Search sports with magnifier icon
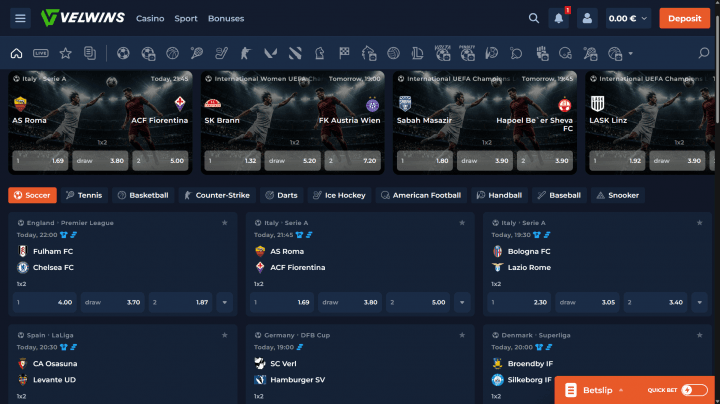This screenshot has width=720, height=404. pos(703,53)
